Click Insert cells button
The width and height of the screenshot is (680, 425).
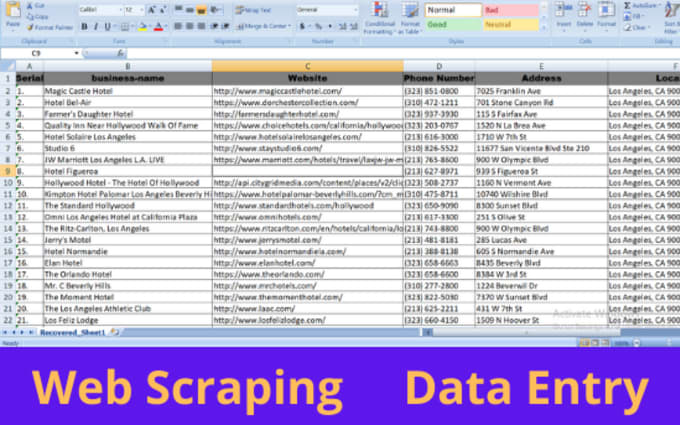563,16
